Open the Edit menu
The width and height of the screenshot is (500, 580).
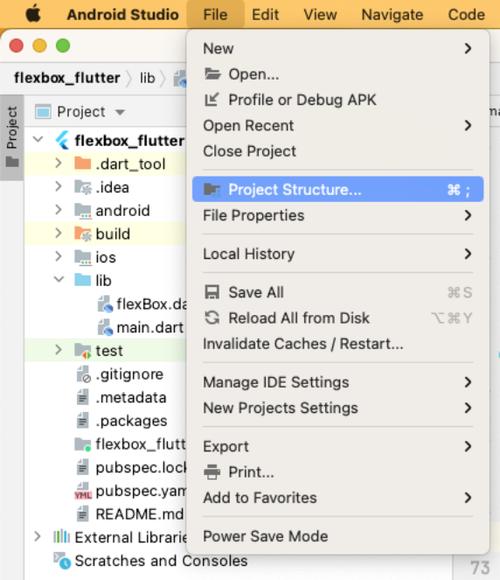click(x=265, y=15)
